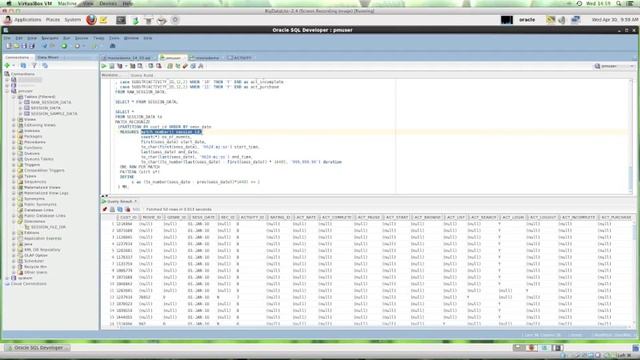Click the Open folder icon in main toolbar
640x360 pixels.
(16, 46)
